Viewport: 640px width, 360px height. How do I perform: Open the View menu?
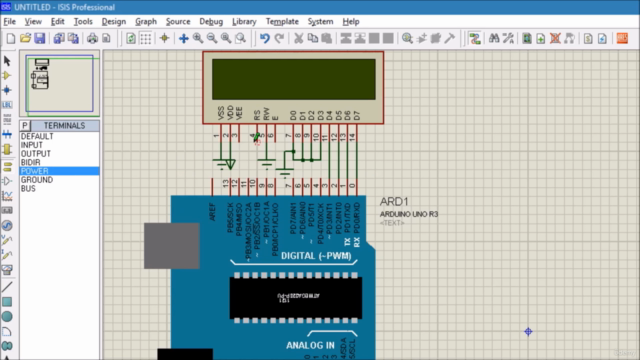[33, 22]
